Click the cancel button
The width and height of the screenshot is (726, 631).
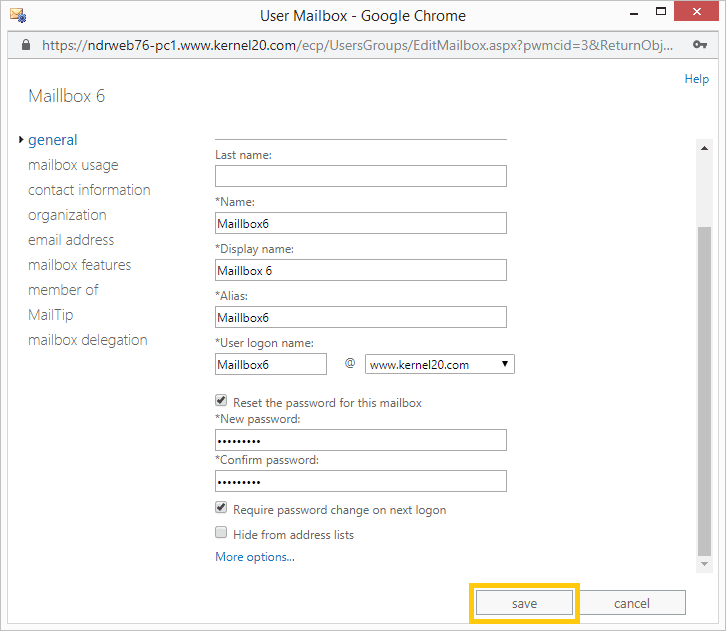coord(632,603)
